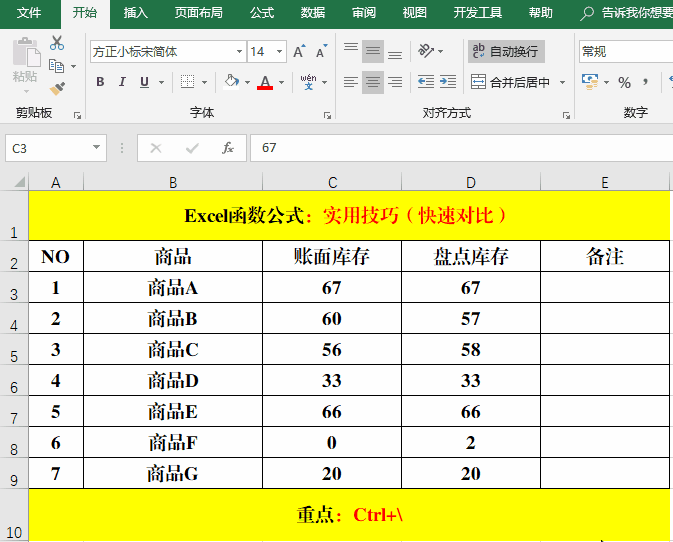Click the Orientation text angle icon
The height and width of the screenshot is (542, 673).
click(427, 51)
